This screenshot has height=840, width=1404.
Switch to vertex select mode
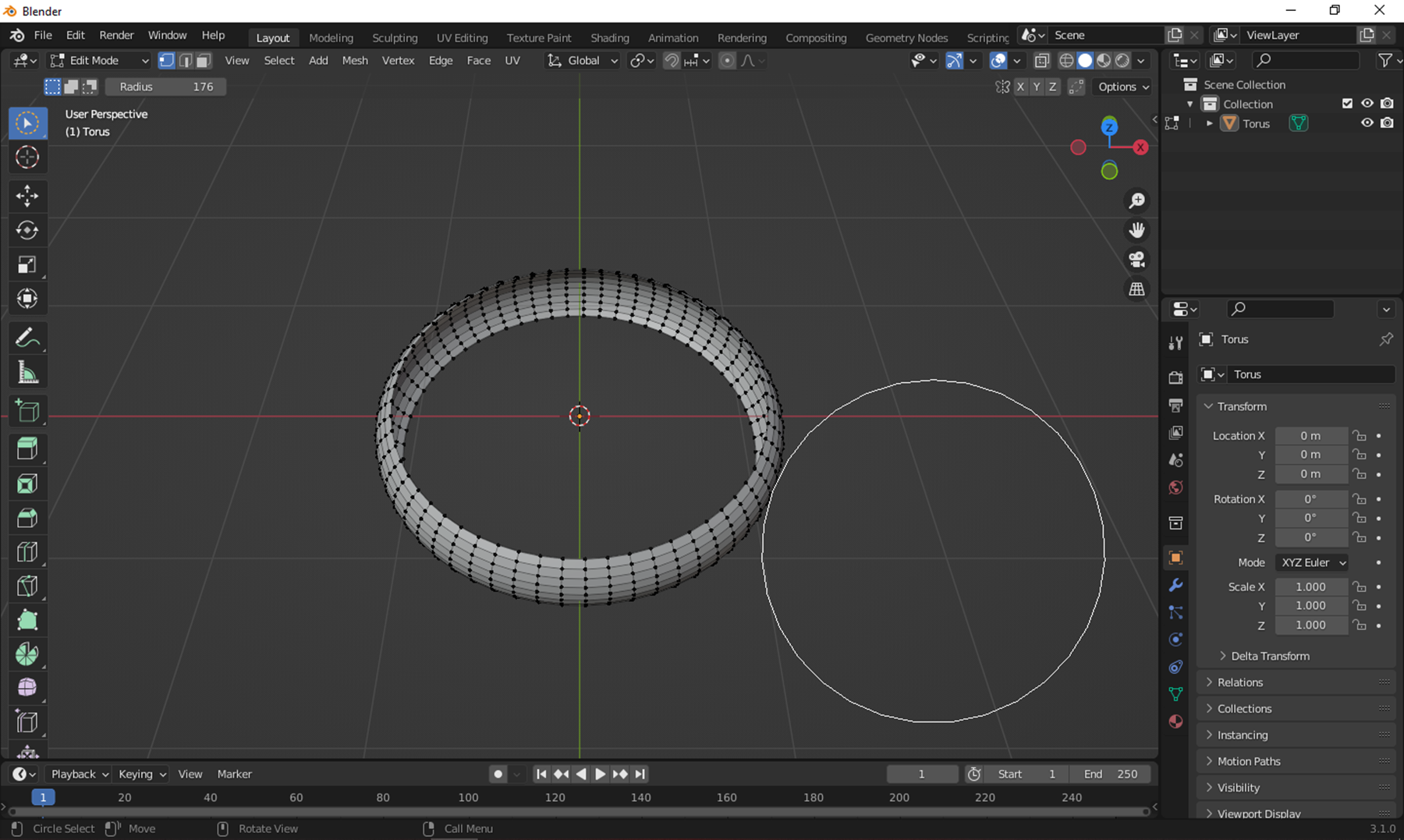[x=166, y=60]
